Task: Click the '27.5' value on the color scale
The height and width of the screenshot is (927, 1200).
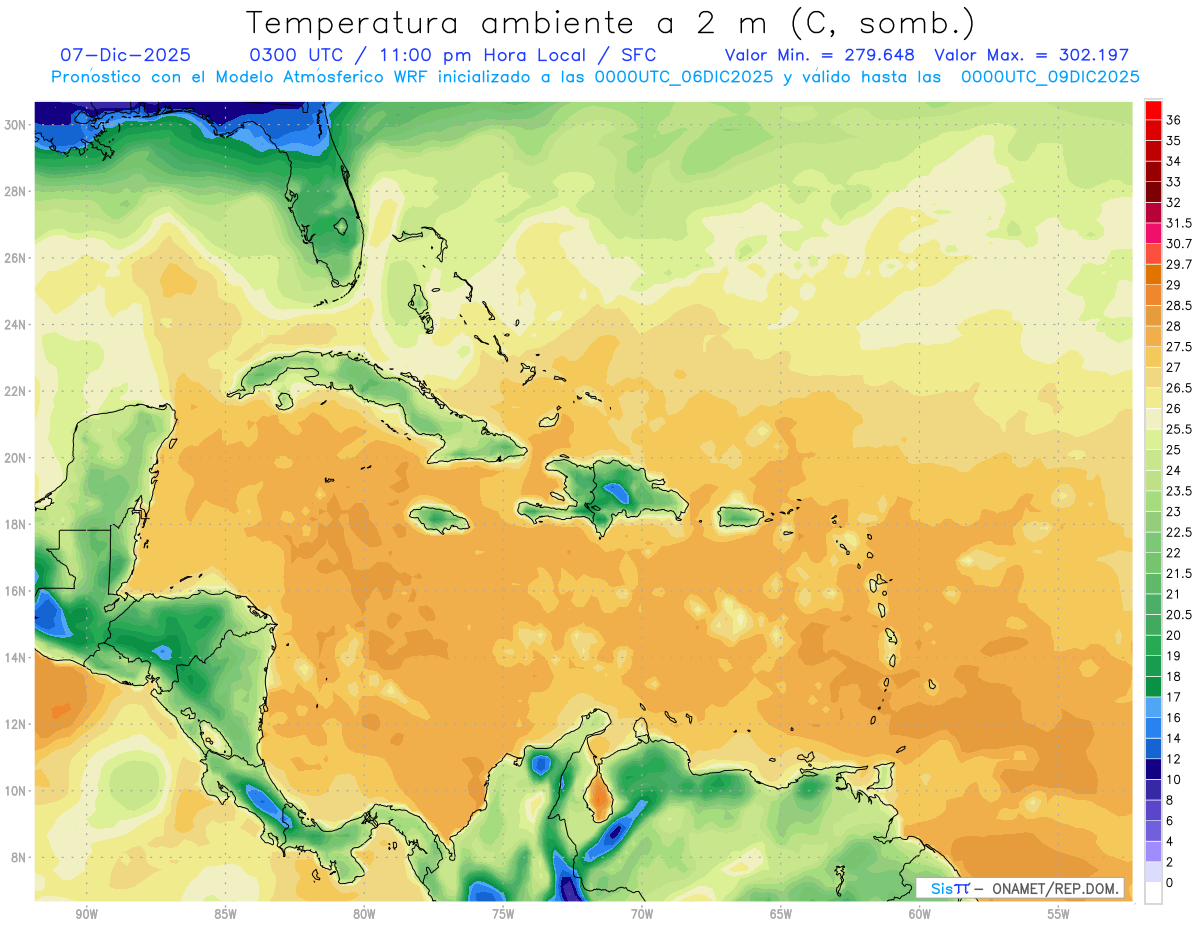Action: click(x=1179, y=347)
